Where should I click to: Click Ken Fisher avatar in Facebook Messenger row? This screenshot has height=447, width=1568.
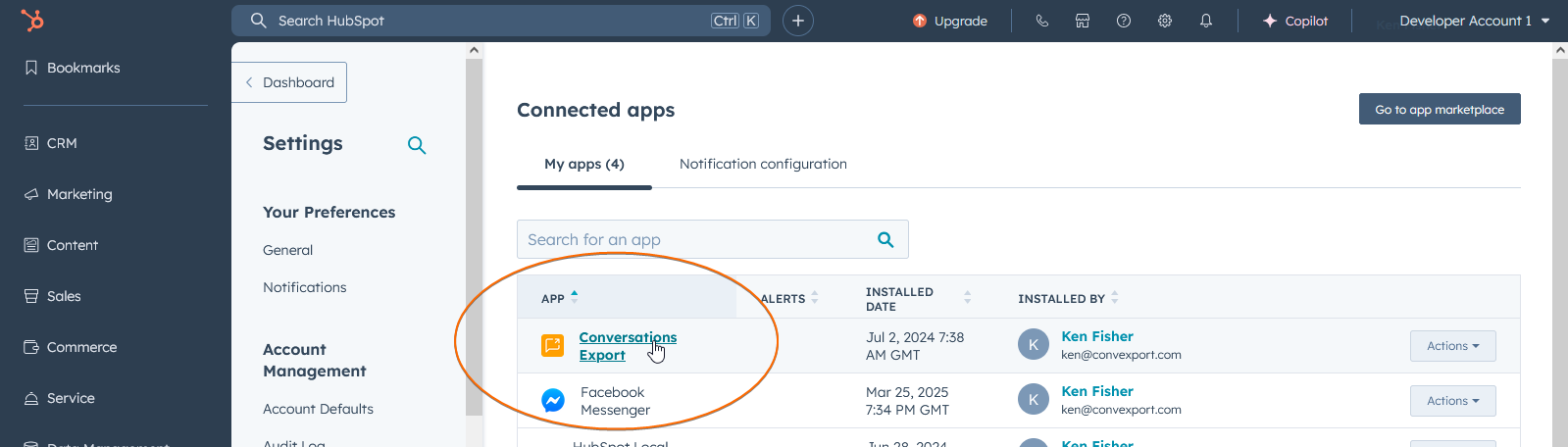(x=1034, y=400)
